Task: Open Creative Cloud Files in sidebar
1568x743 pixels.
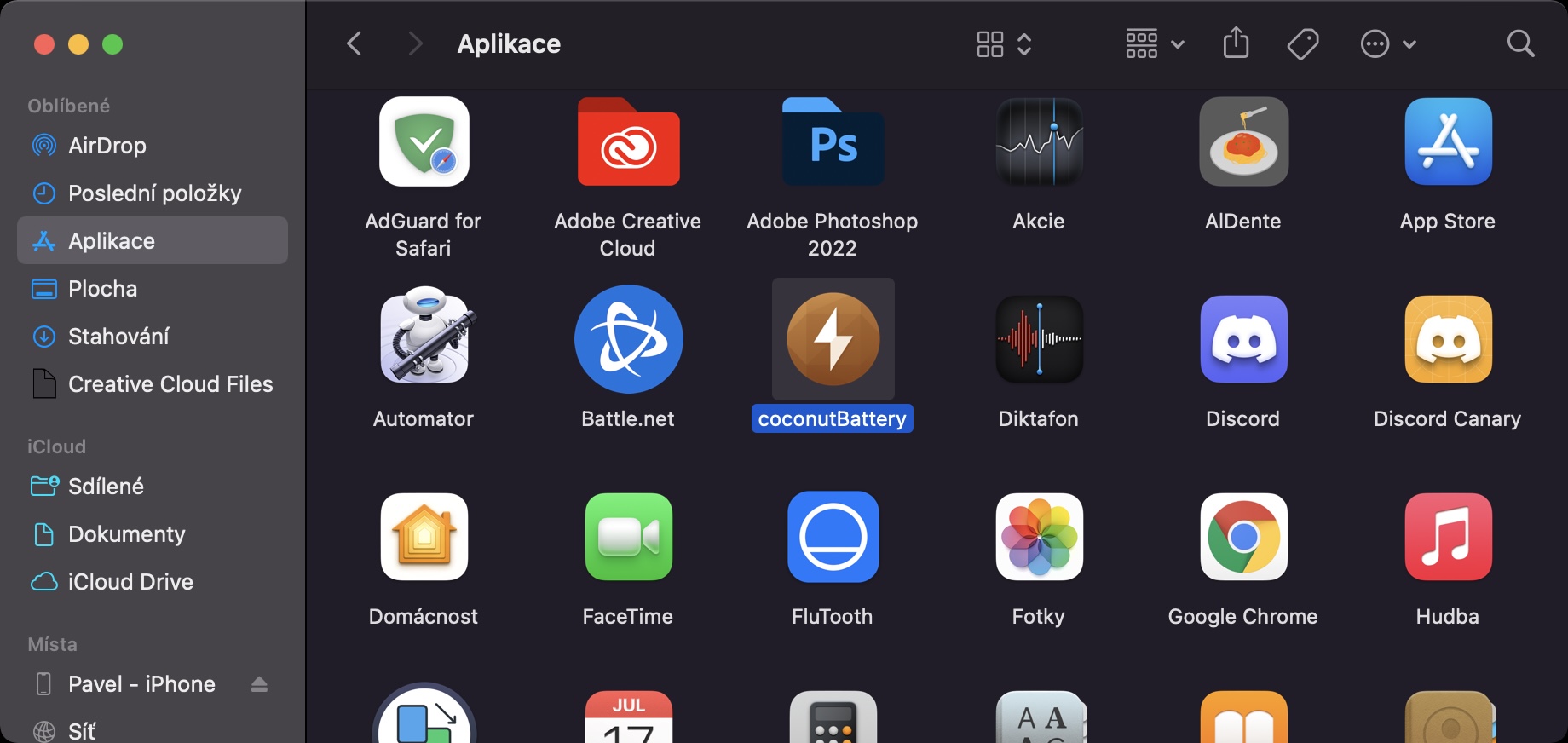Action: pos(153,384)
